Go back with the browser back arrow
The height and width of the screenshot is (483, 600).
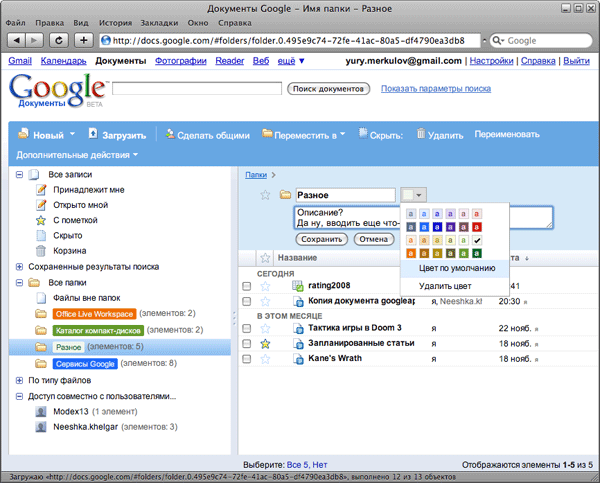tap(16, 40)
